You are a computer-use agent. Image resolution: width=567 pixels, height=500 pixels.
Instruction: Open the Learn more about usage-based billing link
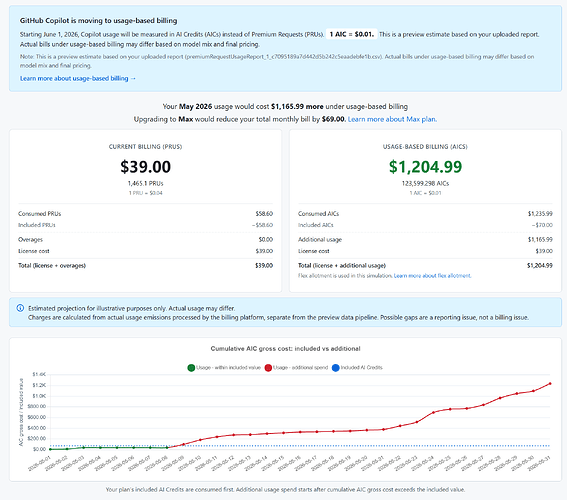78,78
